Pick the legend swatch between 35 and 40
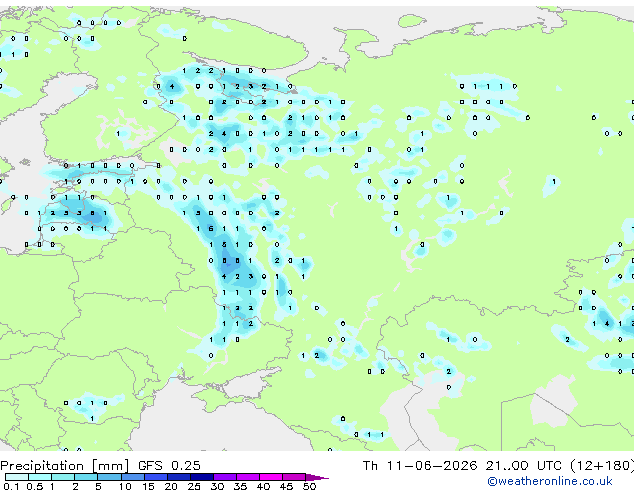This screenshot has width=634, height=490. pyautogui.click(x=248, y=477)
